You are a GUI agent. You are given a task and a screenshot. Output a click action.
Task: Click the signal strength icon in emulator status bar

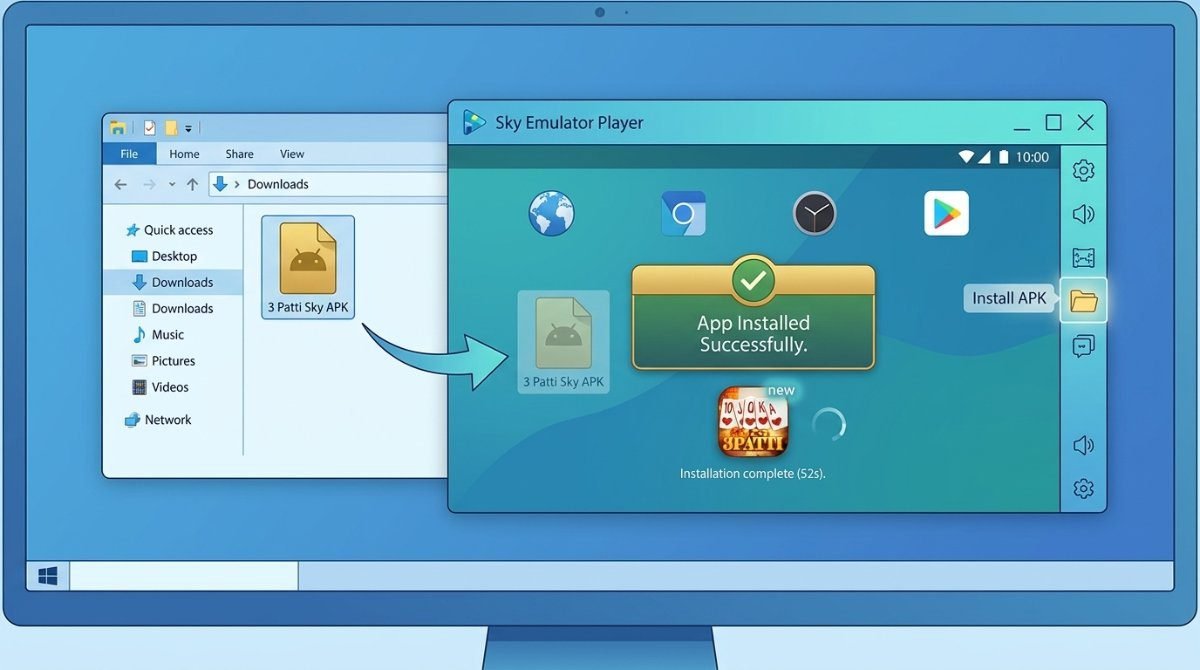(983, 157)
